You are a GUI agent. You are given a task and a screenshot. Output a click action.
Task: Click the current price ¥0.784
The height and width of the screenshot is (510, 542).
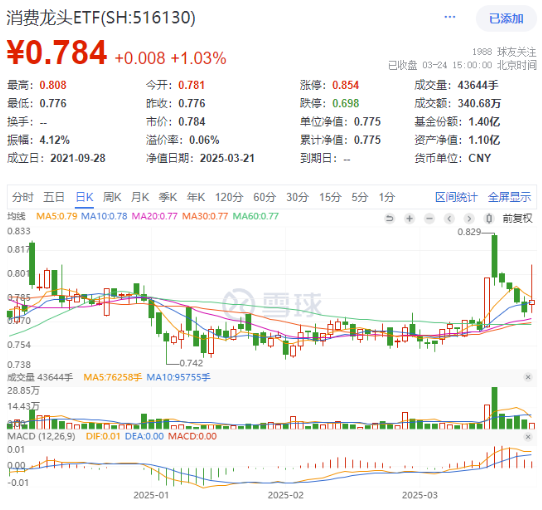click(x=57, y=53)
